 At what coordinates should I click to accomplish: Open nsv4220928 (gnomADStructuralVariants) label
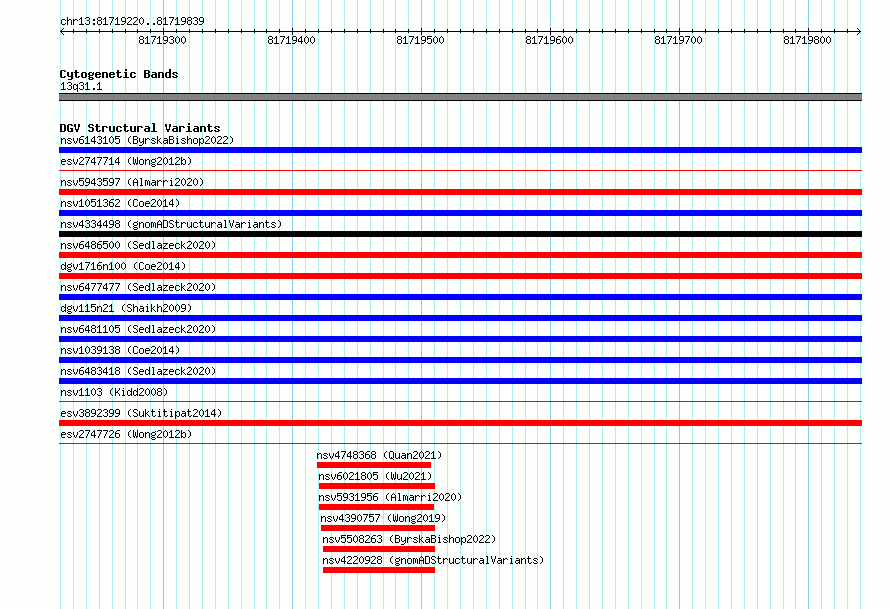click(433, 560)
